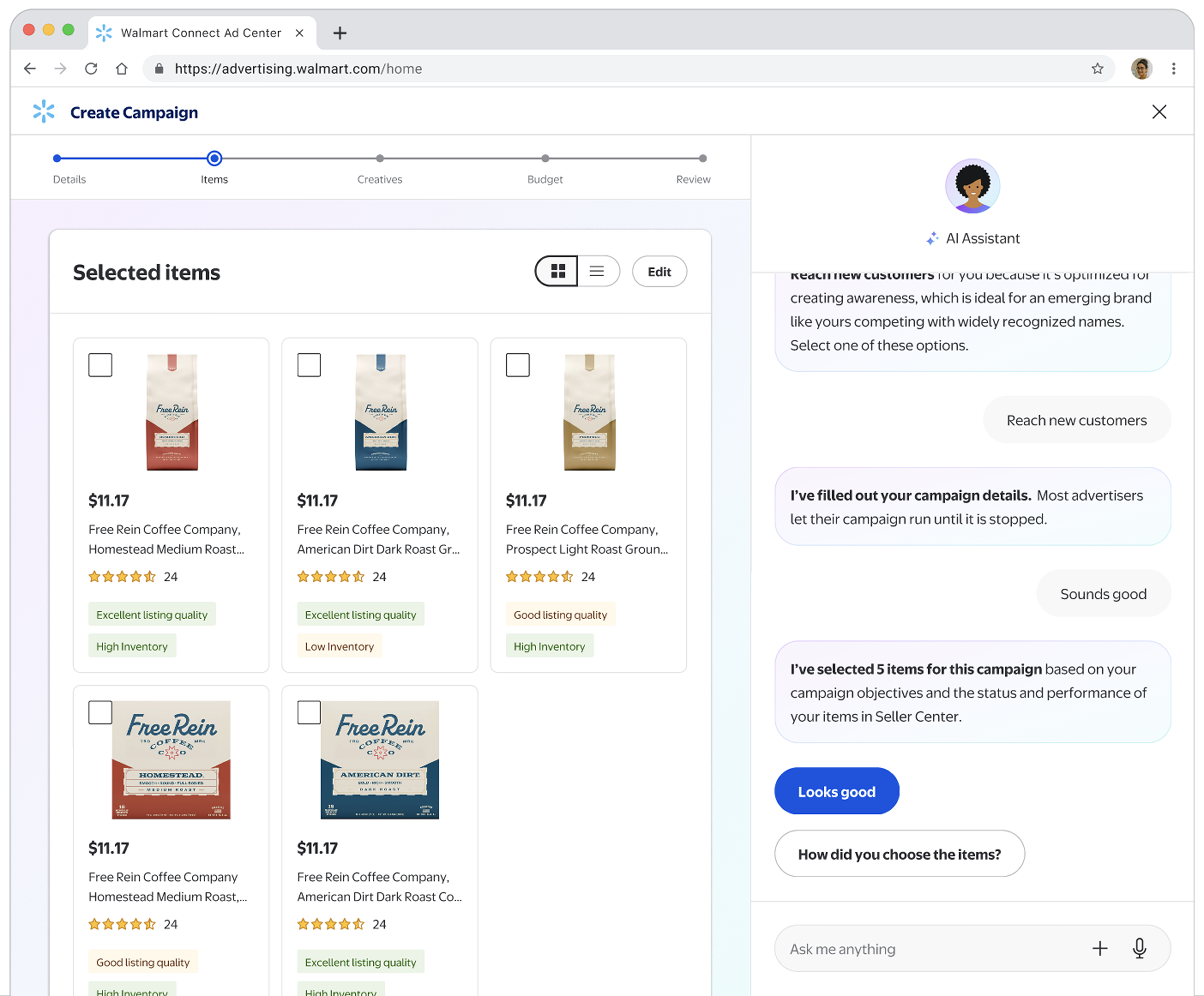Image resolution: width=1204 pixels, height=996 pixels.
Task: Click the site lock icon in address bar
Action: [159, 69]
